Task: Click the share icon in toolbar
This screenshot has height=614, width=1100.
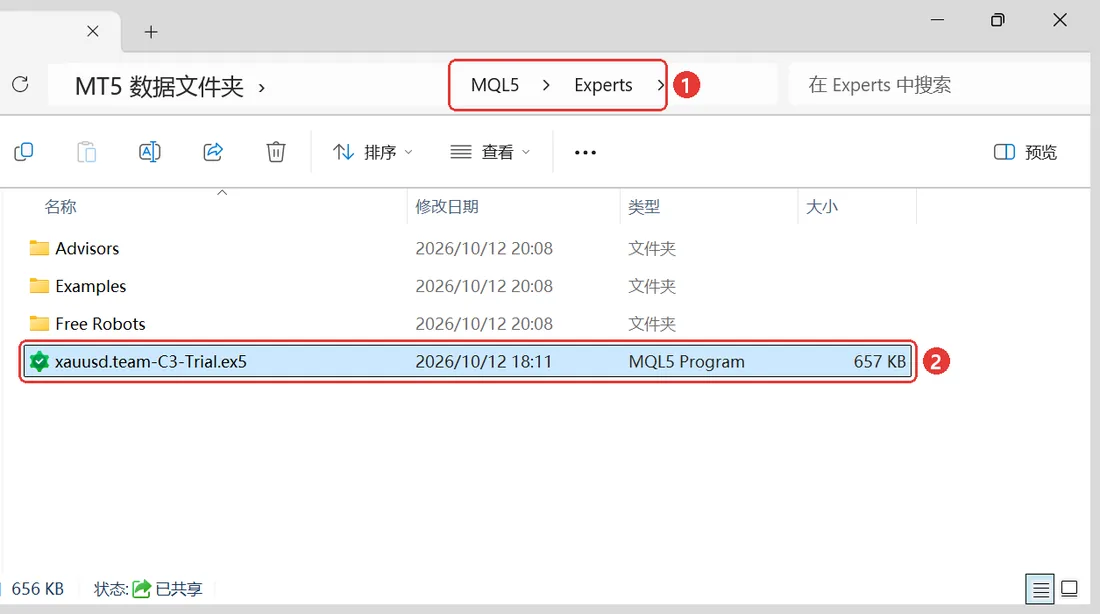Action: point(213,152)
